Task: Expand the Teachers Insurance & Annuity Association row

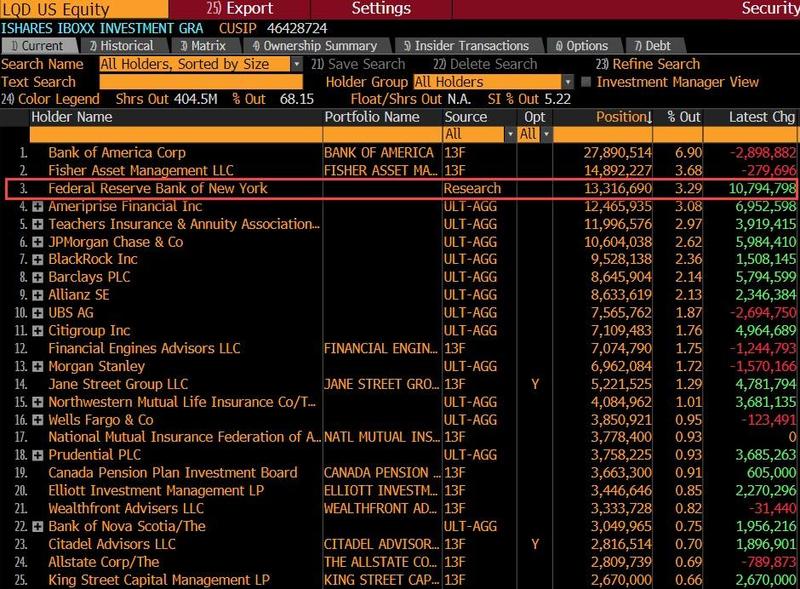Action: point(38,225)
